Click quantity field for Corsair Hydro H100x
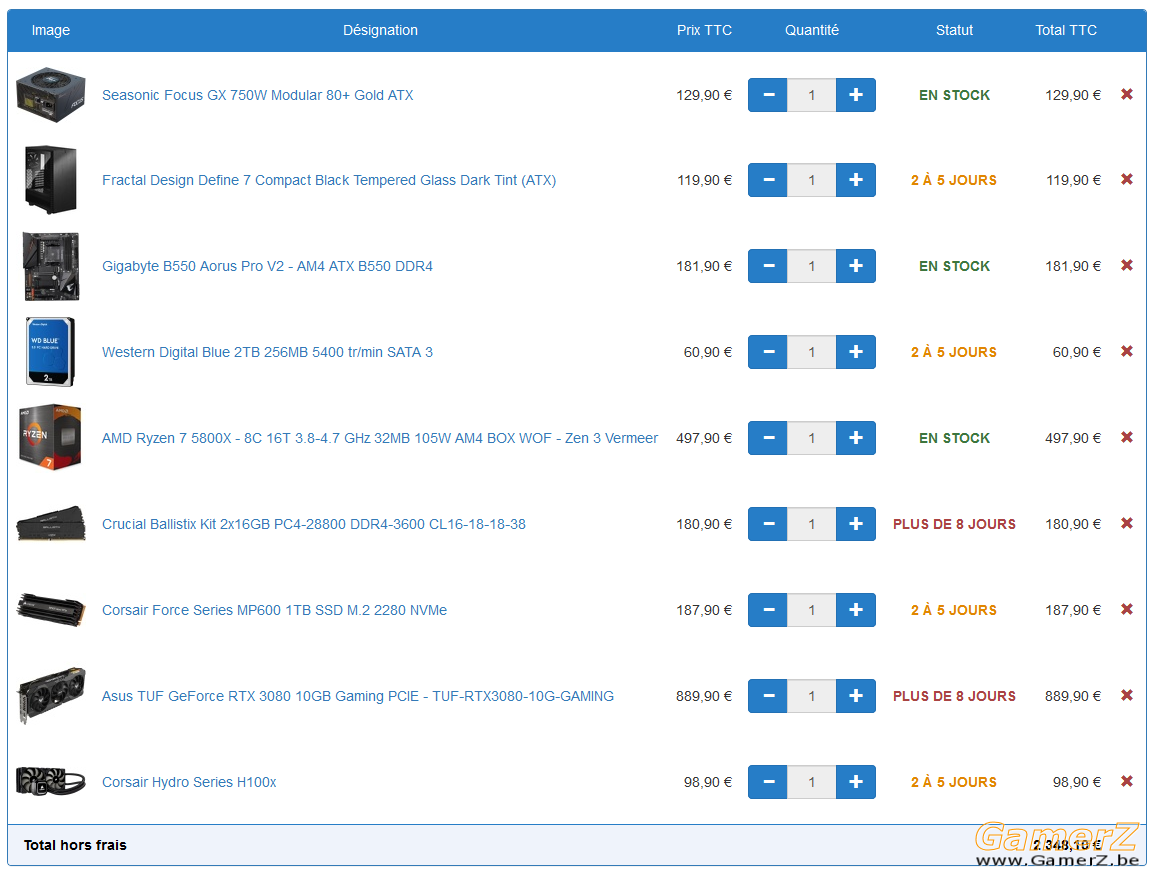This screenshot has height=876, width=1160. coord(812,782)
